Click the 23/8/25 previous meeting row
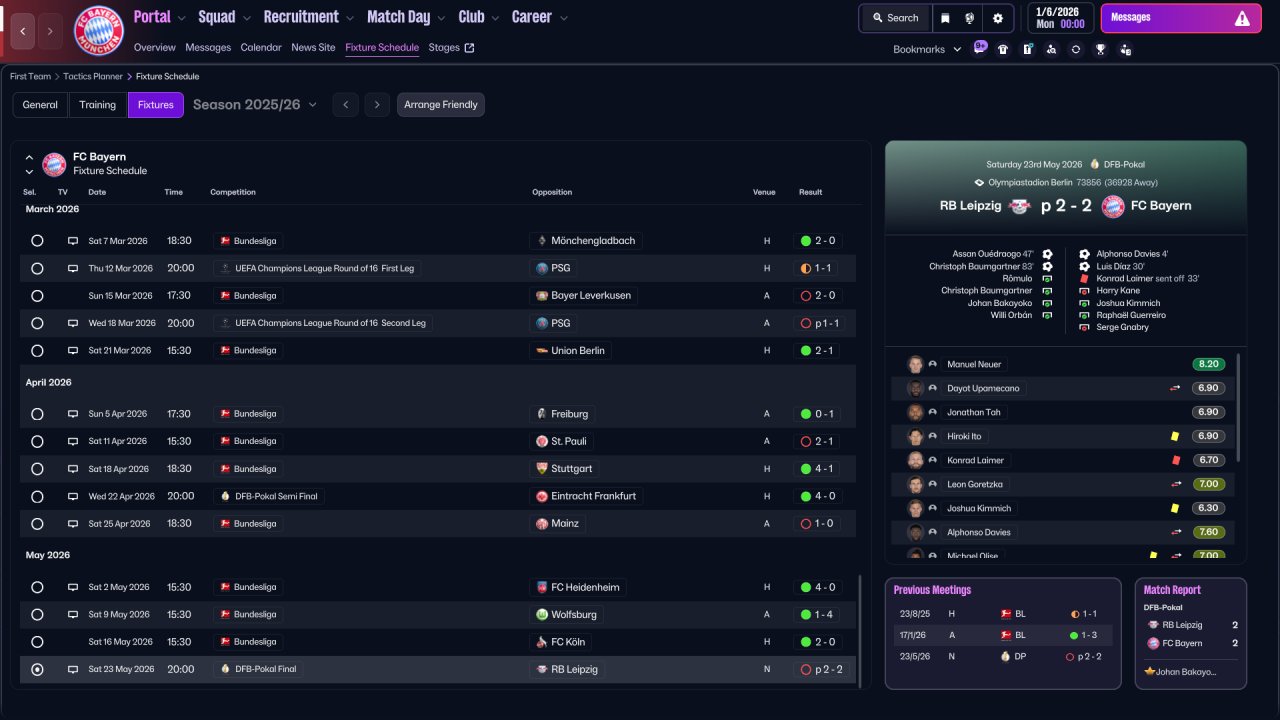Viewport: 1280px width, 720px height. pyautogui.click(x=1003, y=614)
